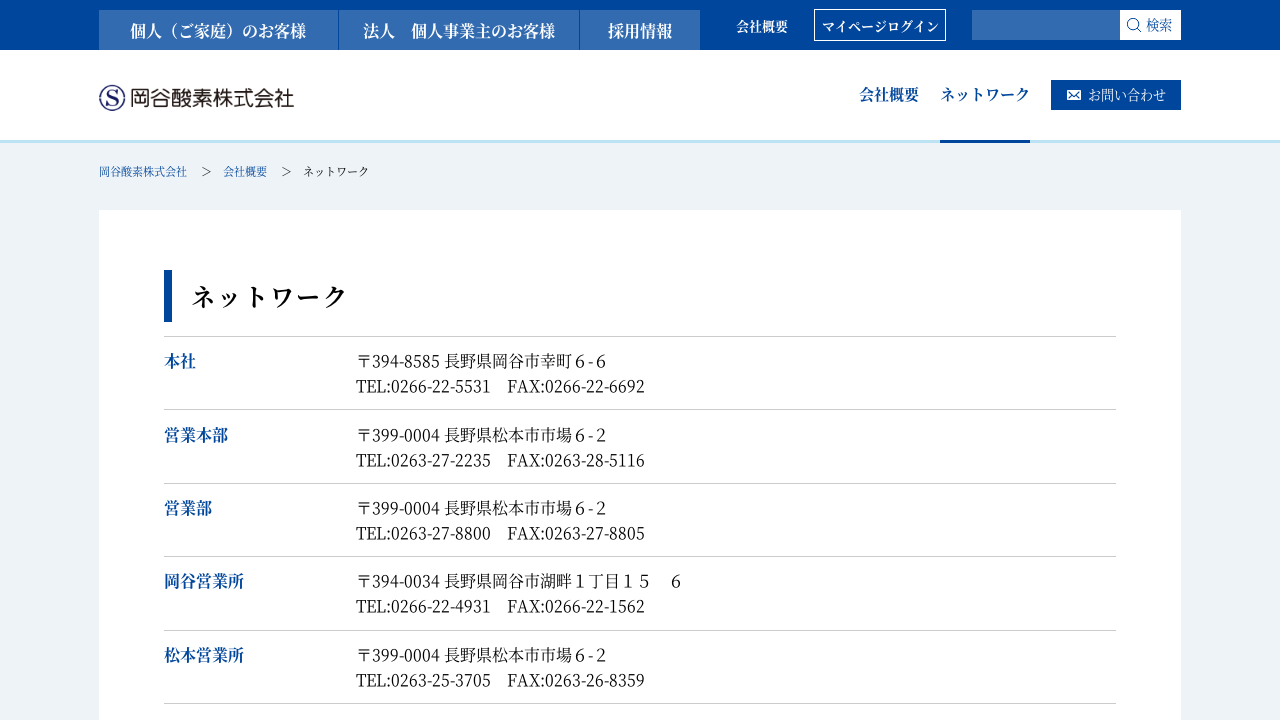Click the 検索 search button
This screenshot has height=720, width=1280.
[1150, 25]
